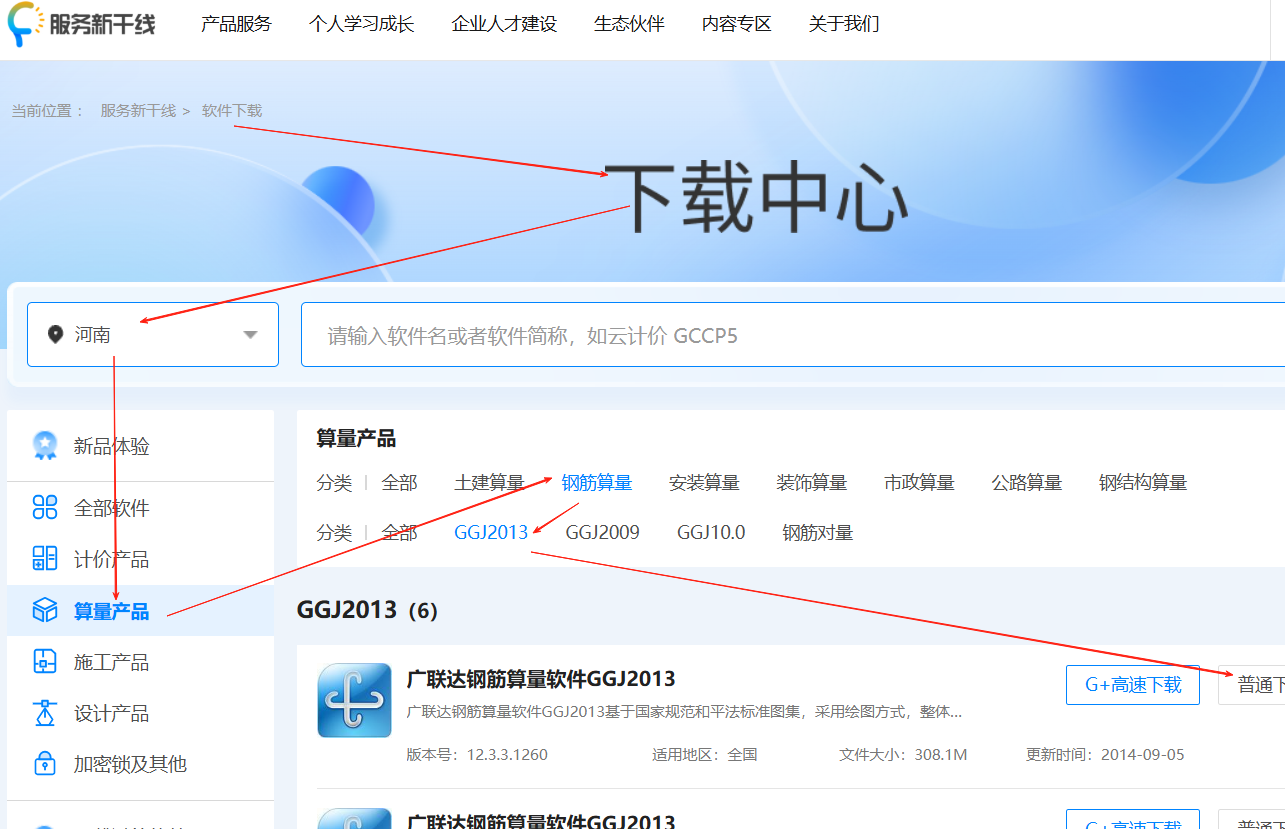The height and width of the screenshot is (829, 1285).
Task: Choose the GGJ10.0 subcategory
Action: pos(711,533)
